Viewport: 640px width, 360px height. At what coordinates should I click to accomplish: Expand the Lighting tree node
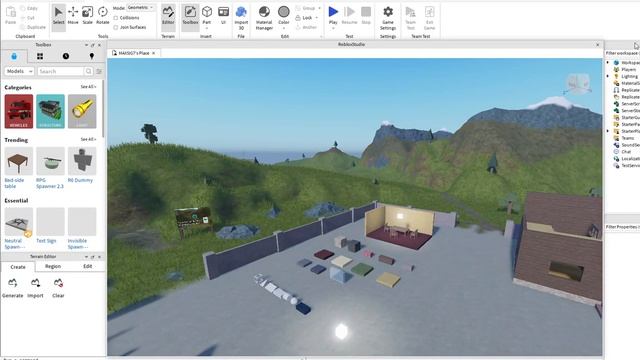[x=608, y=76]
